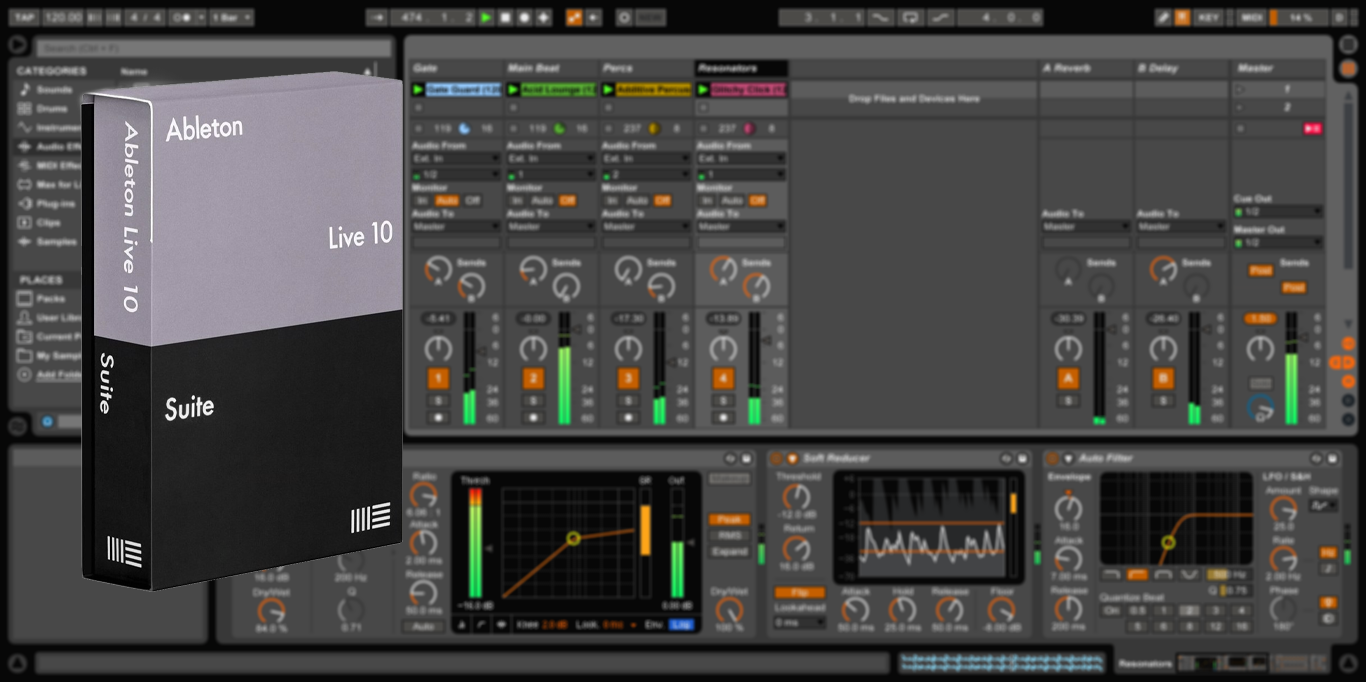Click Expand mode button in compressor

coord(729,552)
